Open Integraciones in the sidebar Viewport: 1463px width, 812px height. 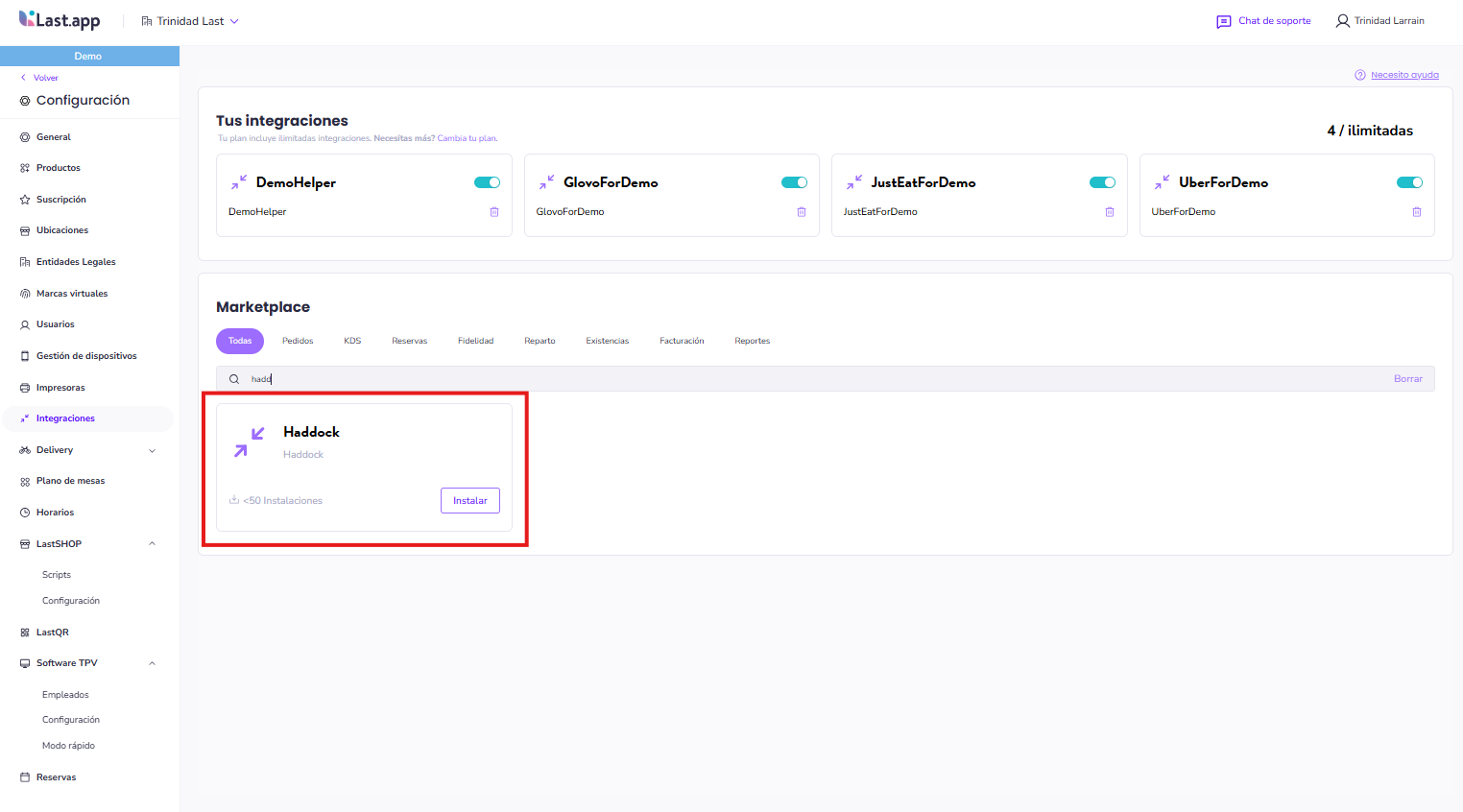[x=88, y=418]
